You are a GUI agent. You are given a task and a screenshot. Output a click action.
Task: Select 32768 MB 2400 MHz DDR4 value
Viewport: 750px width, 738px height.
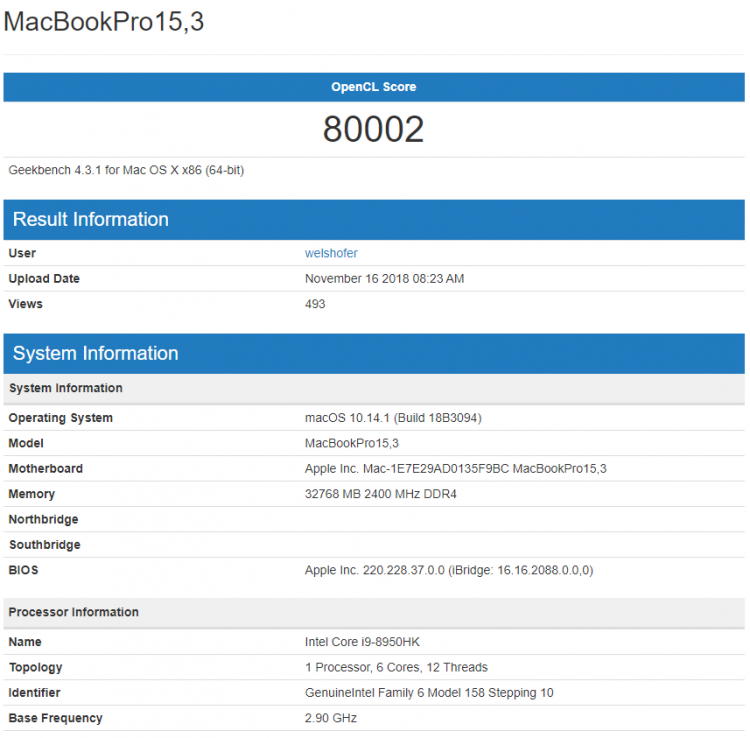tap(381, 494)
